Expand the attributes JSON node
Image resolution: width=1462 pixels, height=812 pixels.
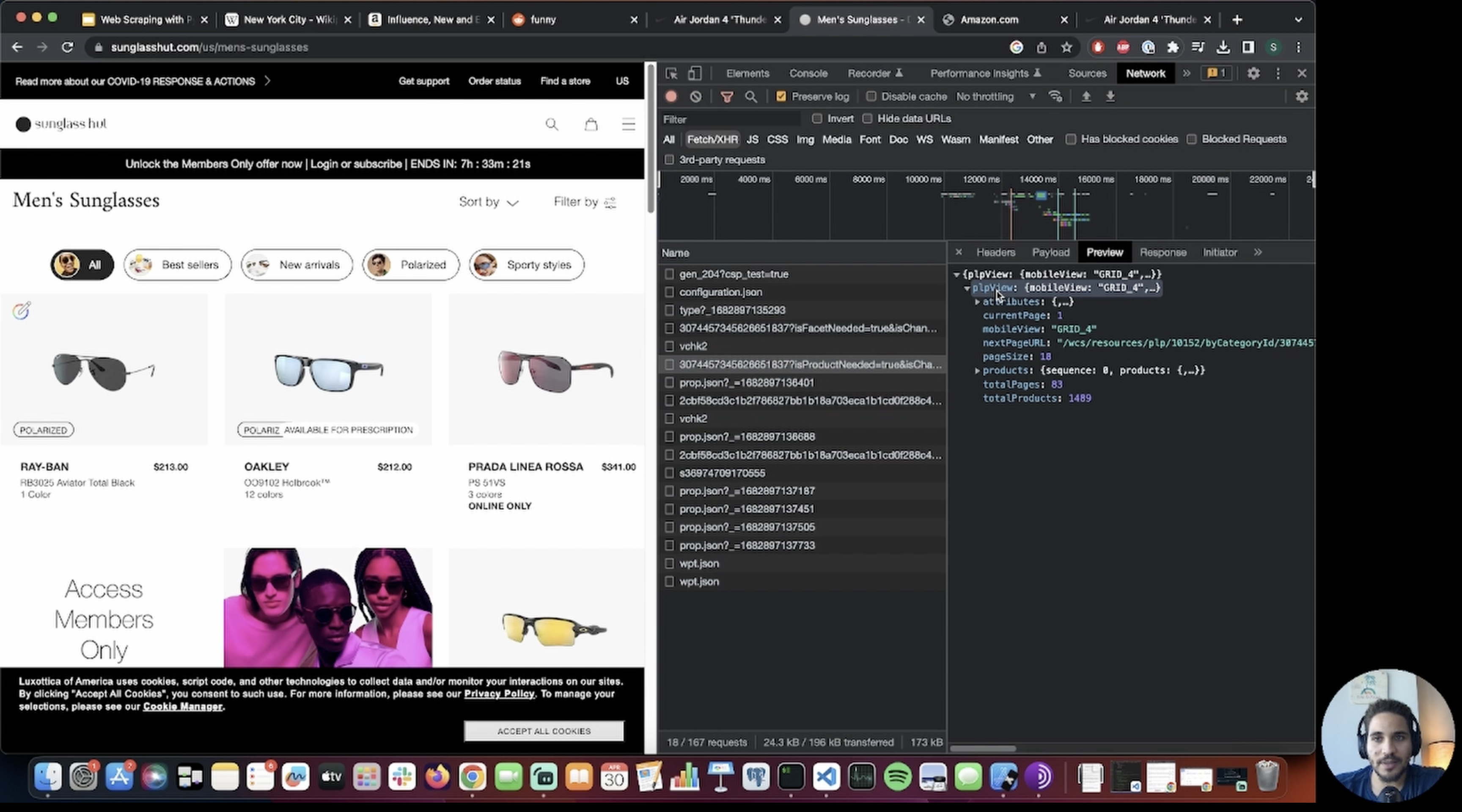tap(977, 302)
